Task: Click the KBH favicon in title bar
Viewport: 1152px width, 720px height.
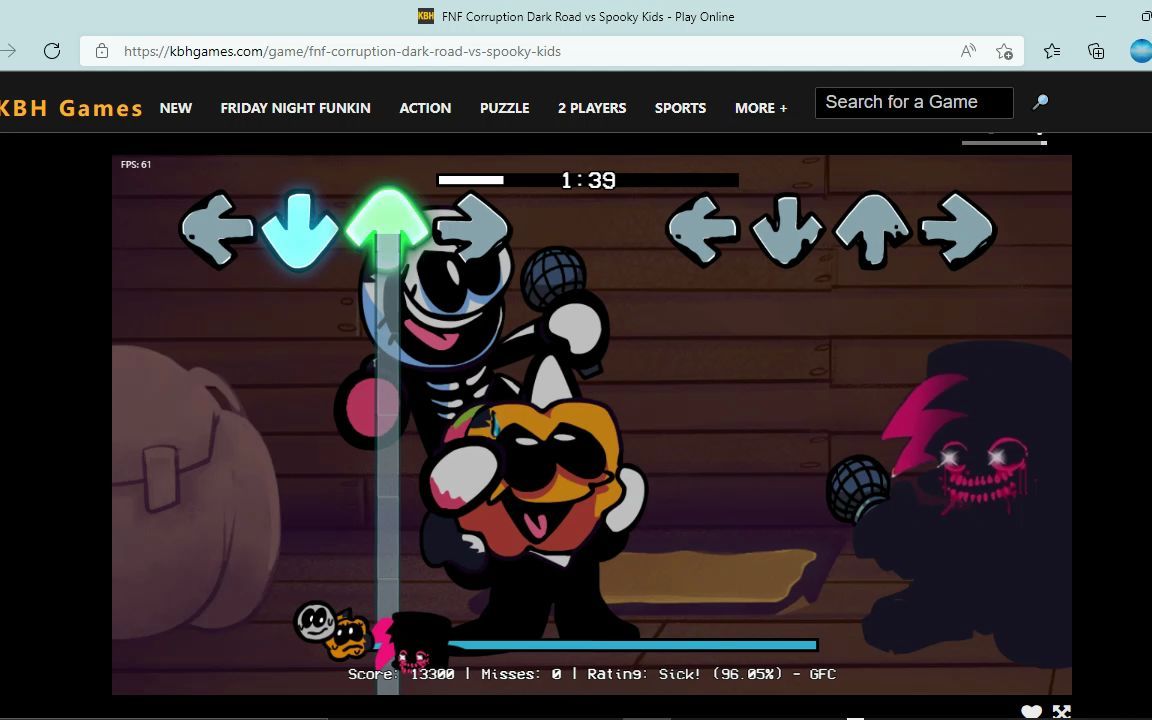Action: 425,16
